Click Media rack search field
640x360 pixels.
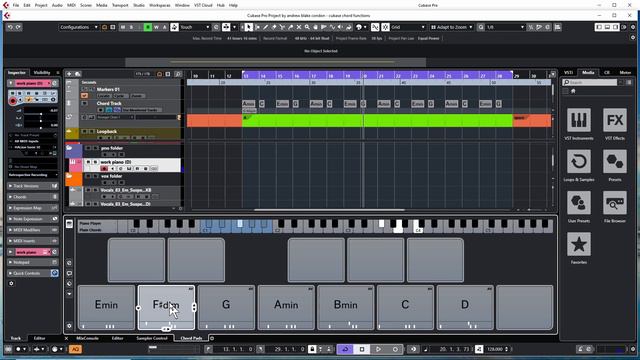pos(590,82)
